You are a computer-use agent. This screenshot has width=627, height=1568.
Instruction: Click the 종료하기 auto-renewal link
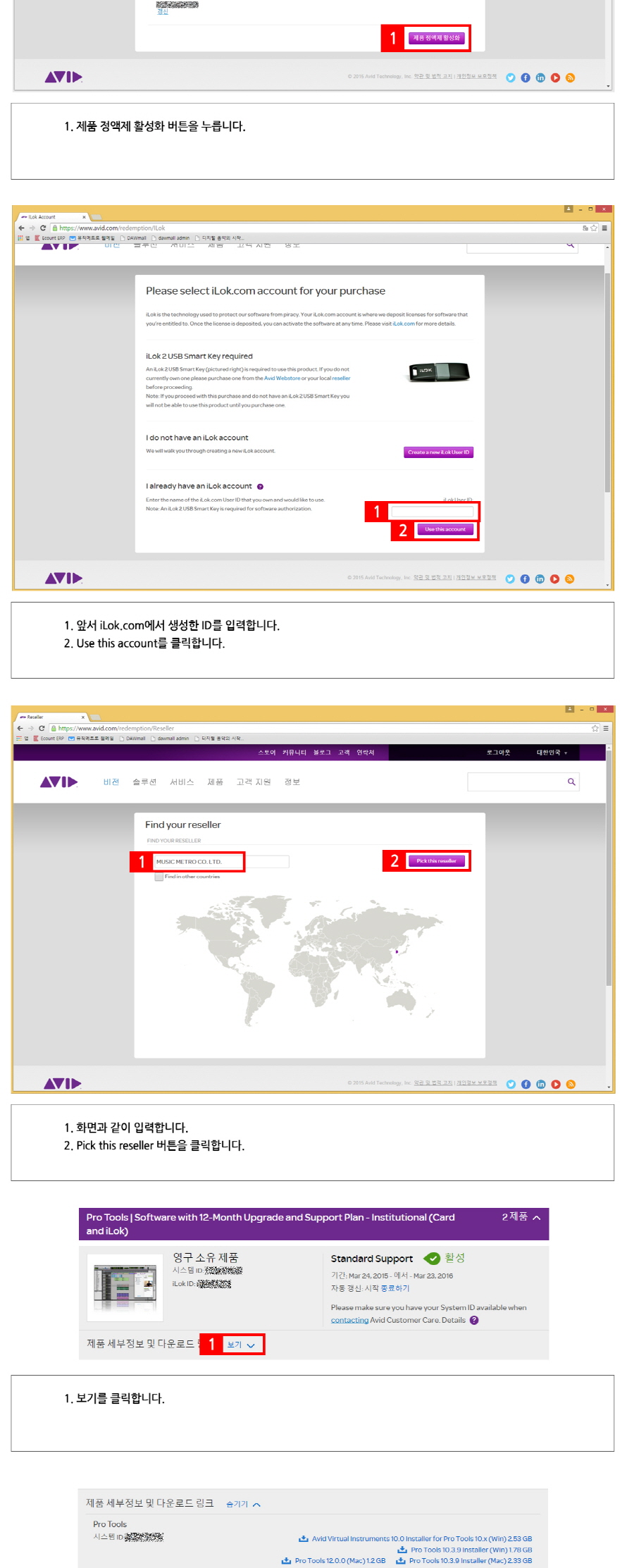click(395, 1288)
